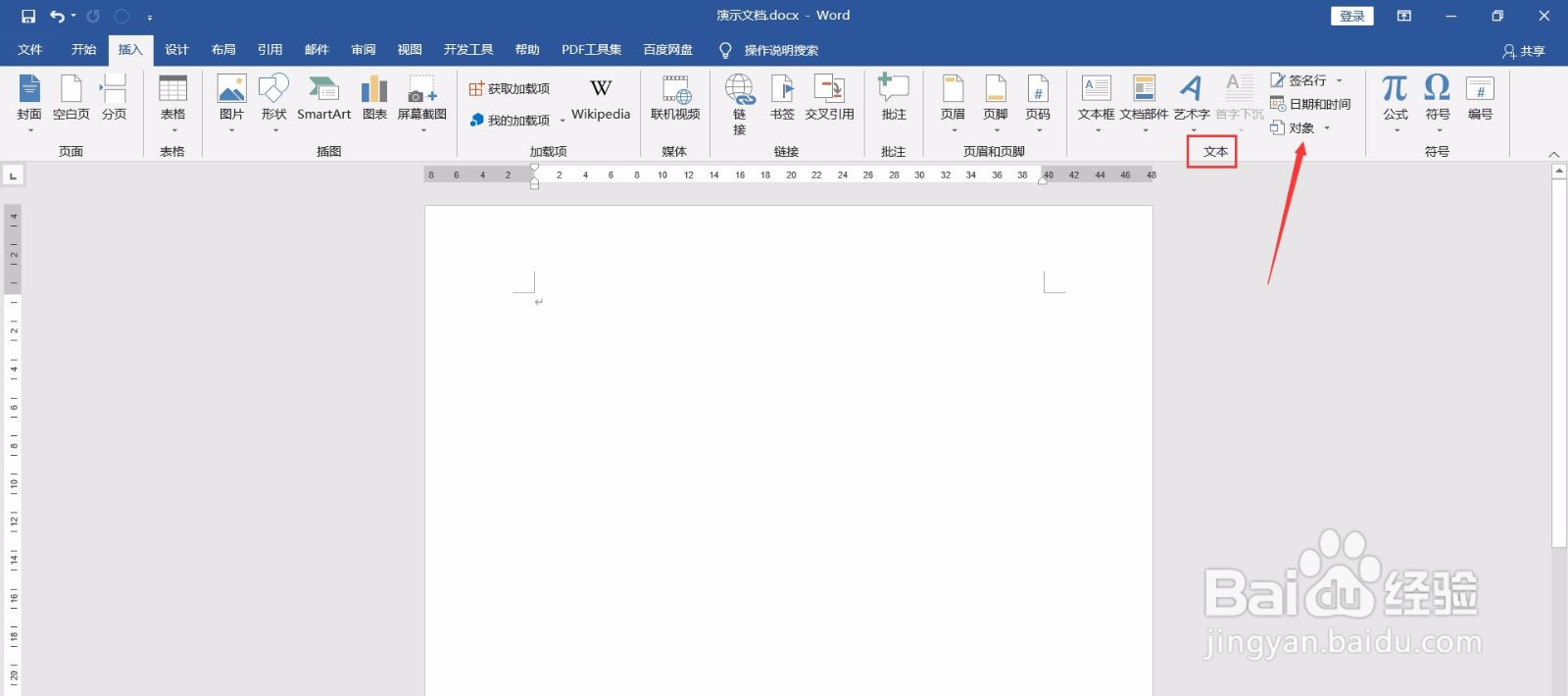Open the Link (链接) tool
This screenshot has height=696, width=1568.
[740, 104]
